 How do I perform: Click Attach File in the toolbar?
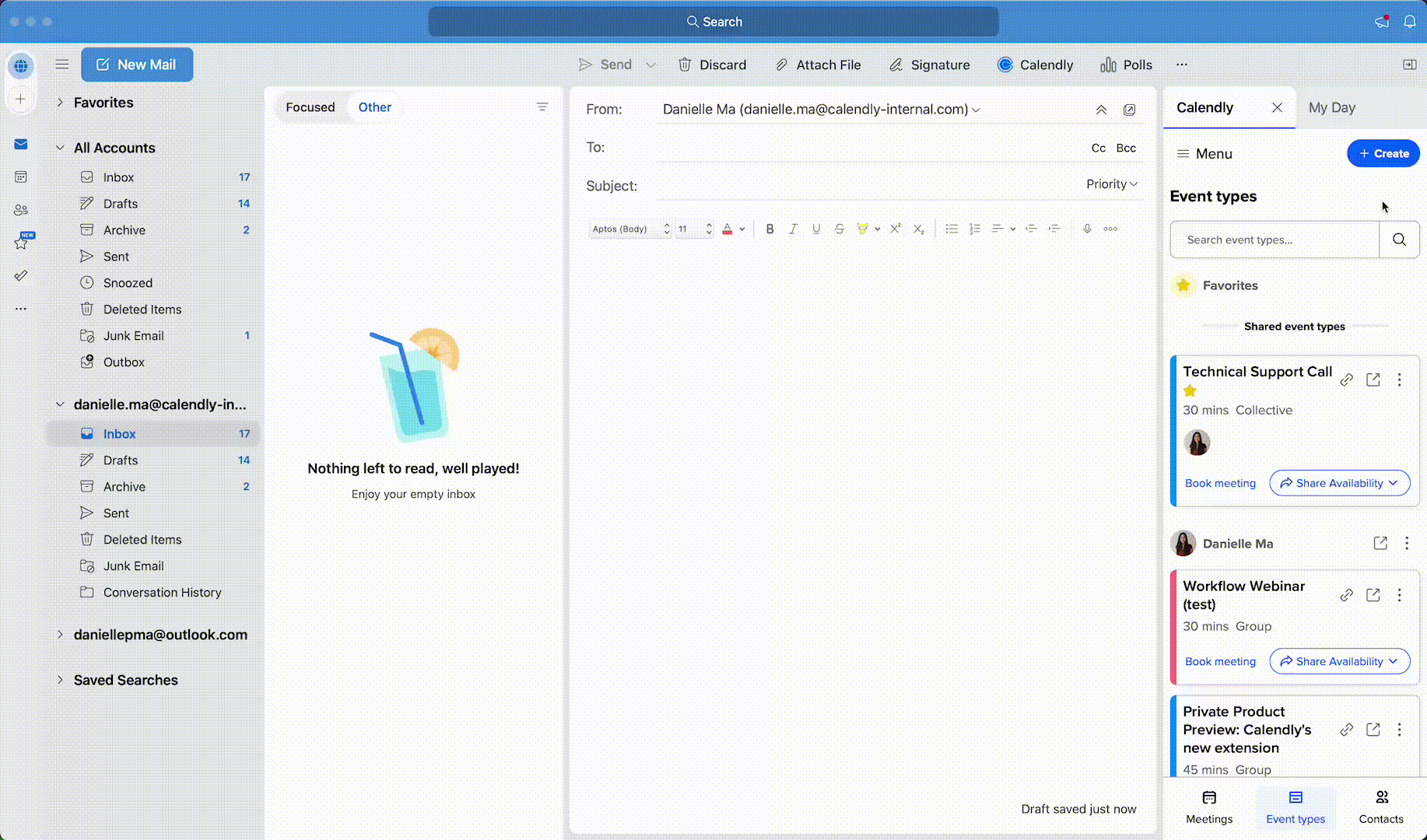(818, 65)
